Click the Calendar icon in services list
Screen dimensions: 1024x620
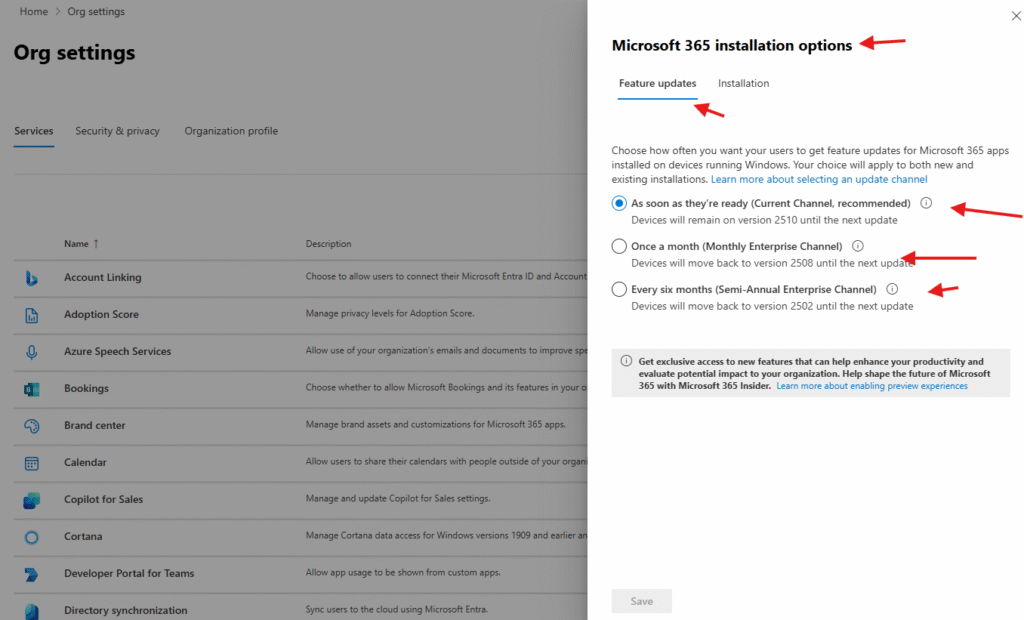coord(32,463)
